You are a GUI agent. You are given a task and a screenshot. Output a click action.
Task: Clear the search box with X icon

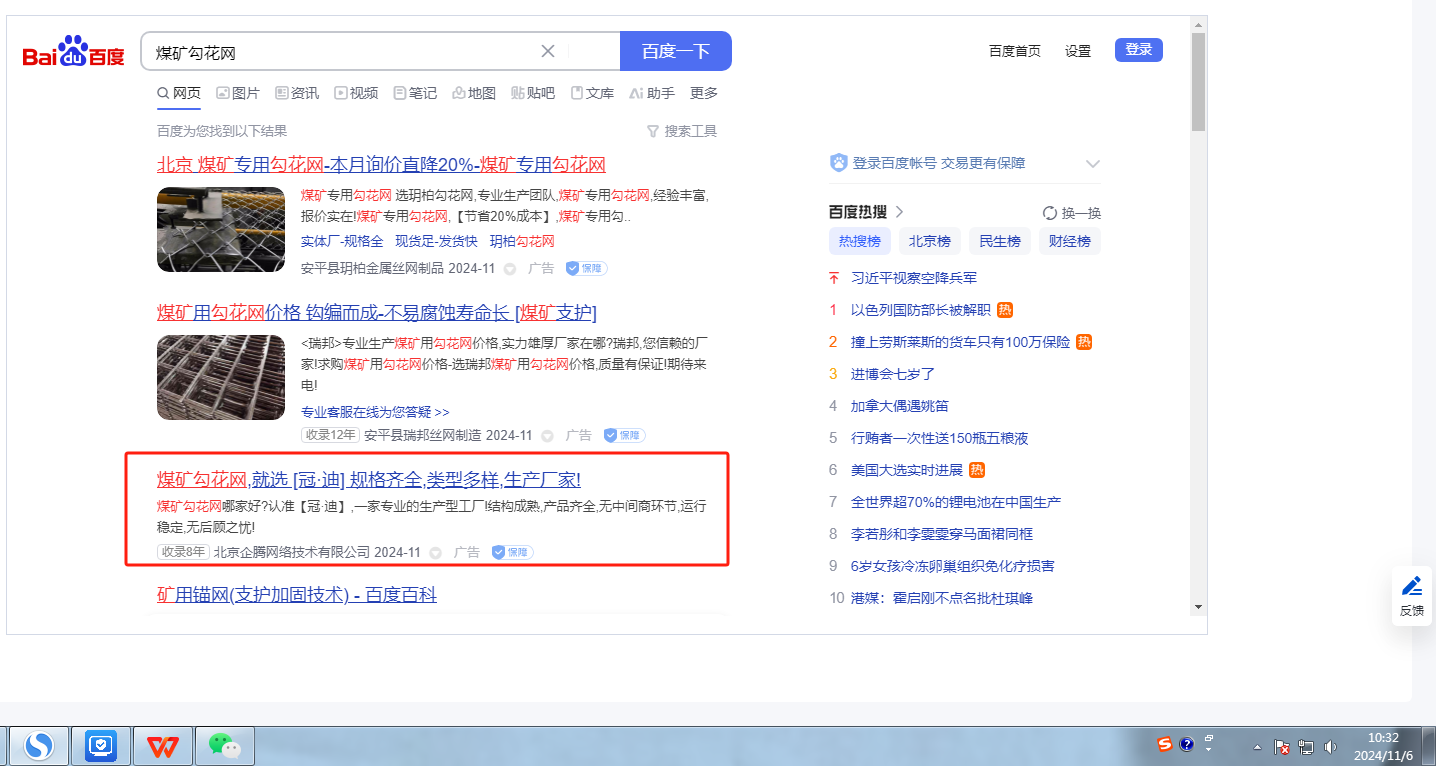click(548, 51)
